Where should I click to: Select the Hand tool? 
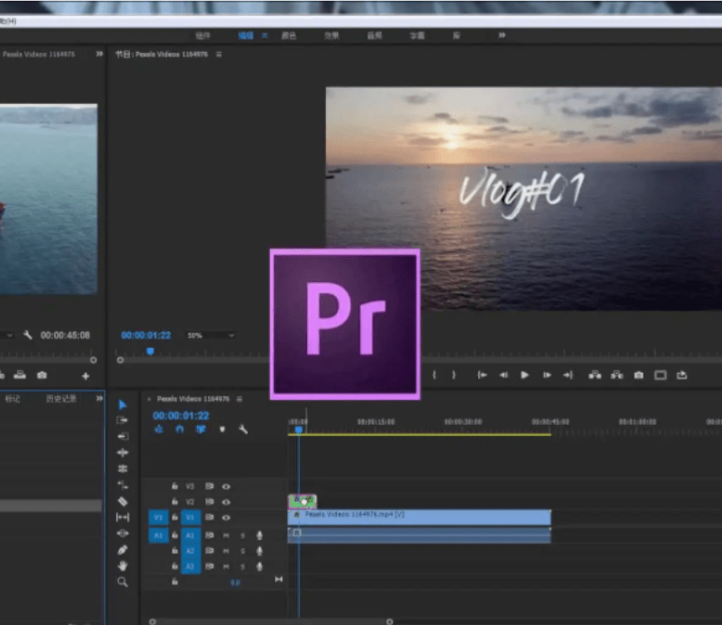click(122, 566)
